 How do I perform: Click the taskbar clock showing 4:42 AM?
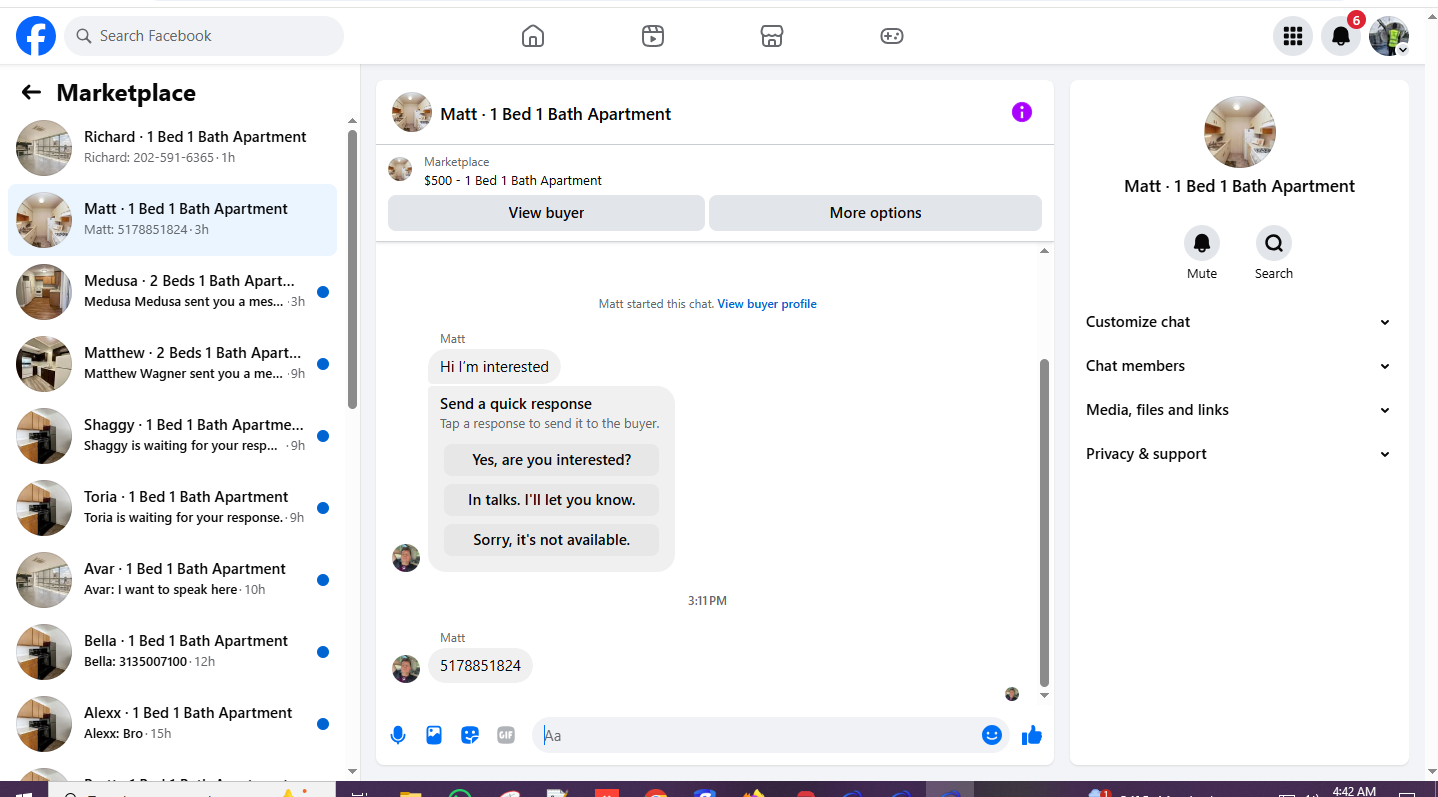[1354, 791]
